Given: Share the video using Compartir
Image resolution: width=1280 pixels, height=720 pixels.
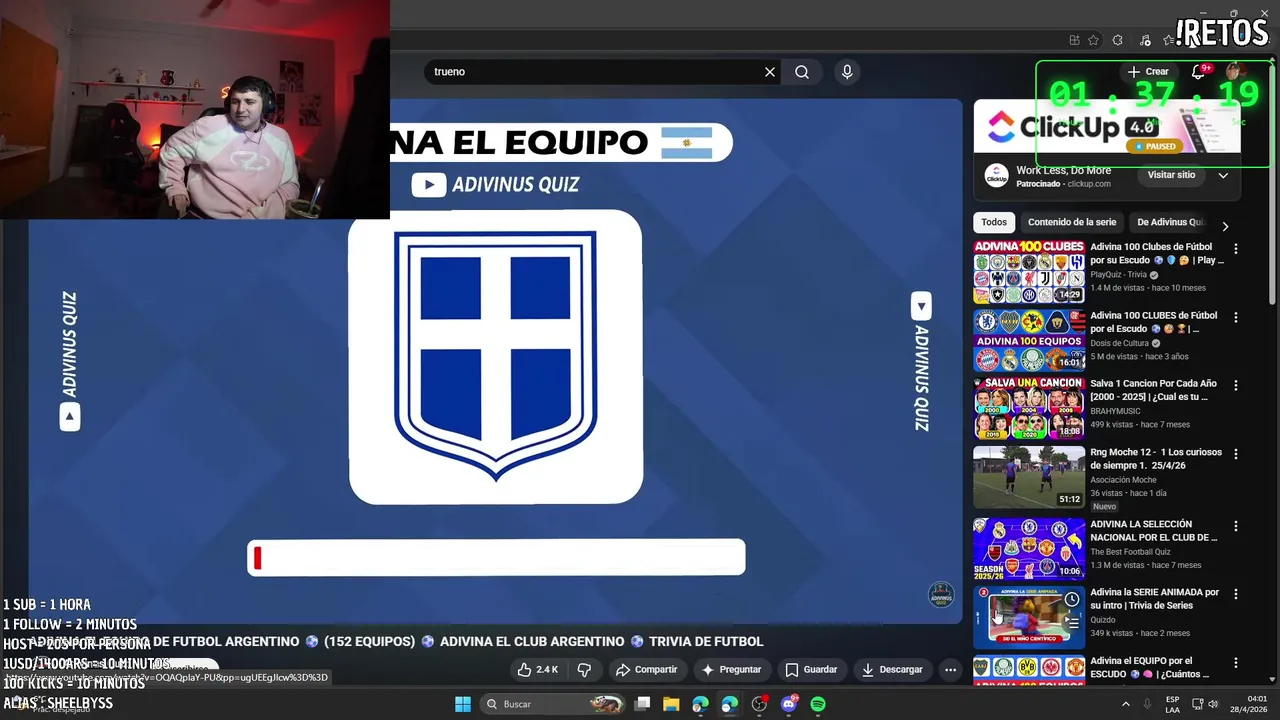Looking at the screenshot, I should pyautogui.click(x=647, y=670).
